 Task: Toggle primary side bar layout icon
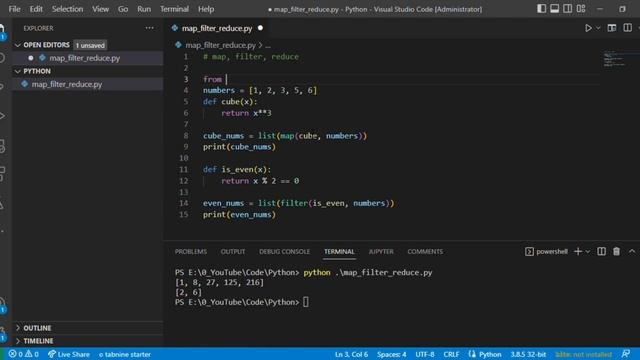click(x=541, y=9)
